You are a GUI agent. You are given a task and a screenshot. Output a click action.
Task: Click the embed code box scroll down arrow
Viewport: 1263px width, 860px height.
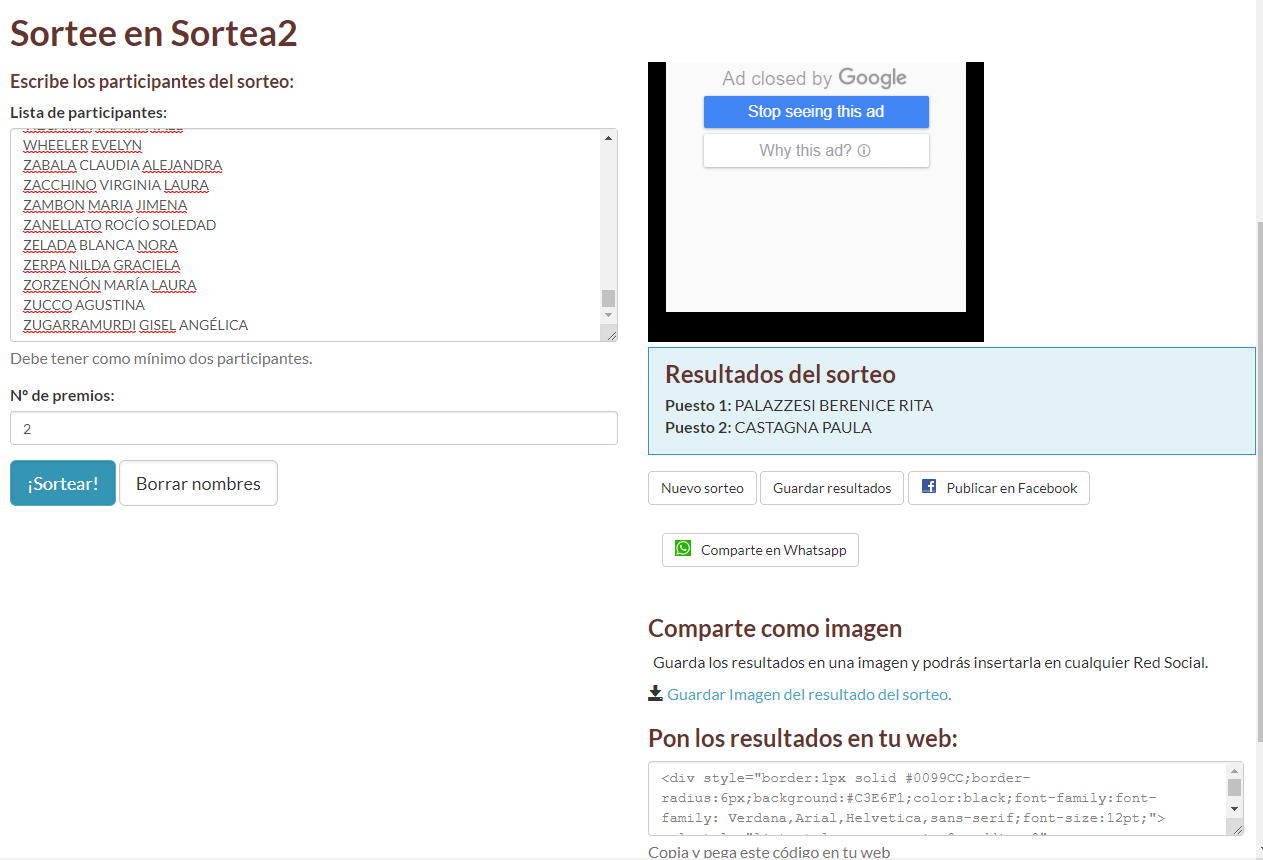point(1234,808)
